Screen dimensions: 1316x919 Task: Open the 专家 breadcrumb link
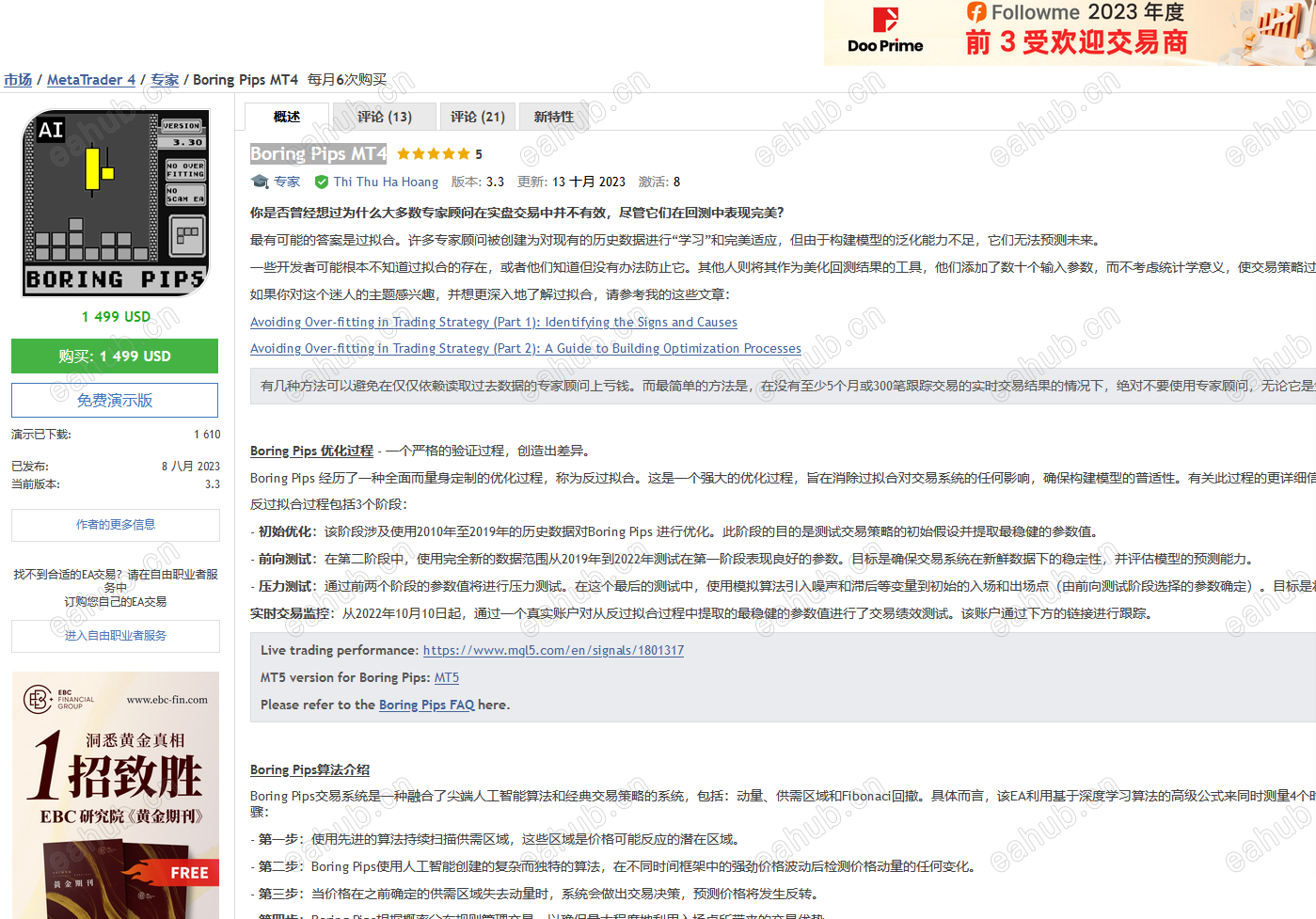pyautogui.click(x=165, y=80)
